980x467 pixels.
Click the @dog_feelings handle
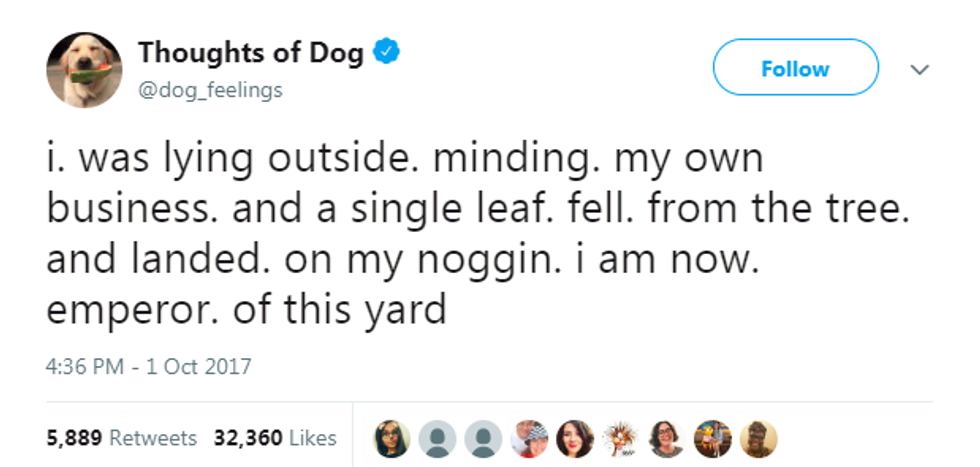click(x=210, y=90)
